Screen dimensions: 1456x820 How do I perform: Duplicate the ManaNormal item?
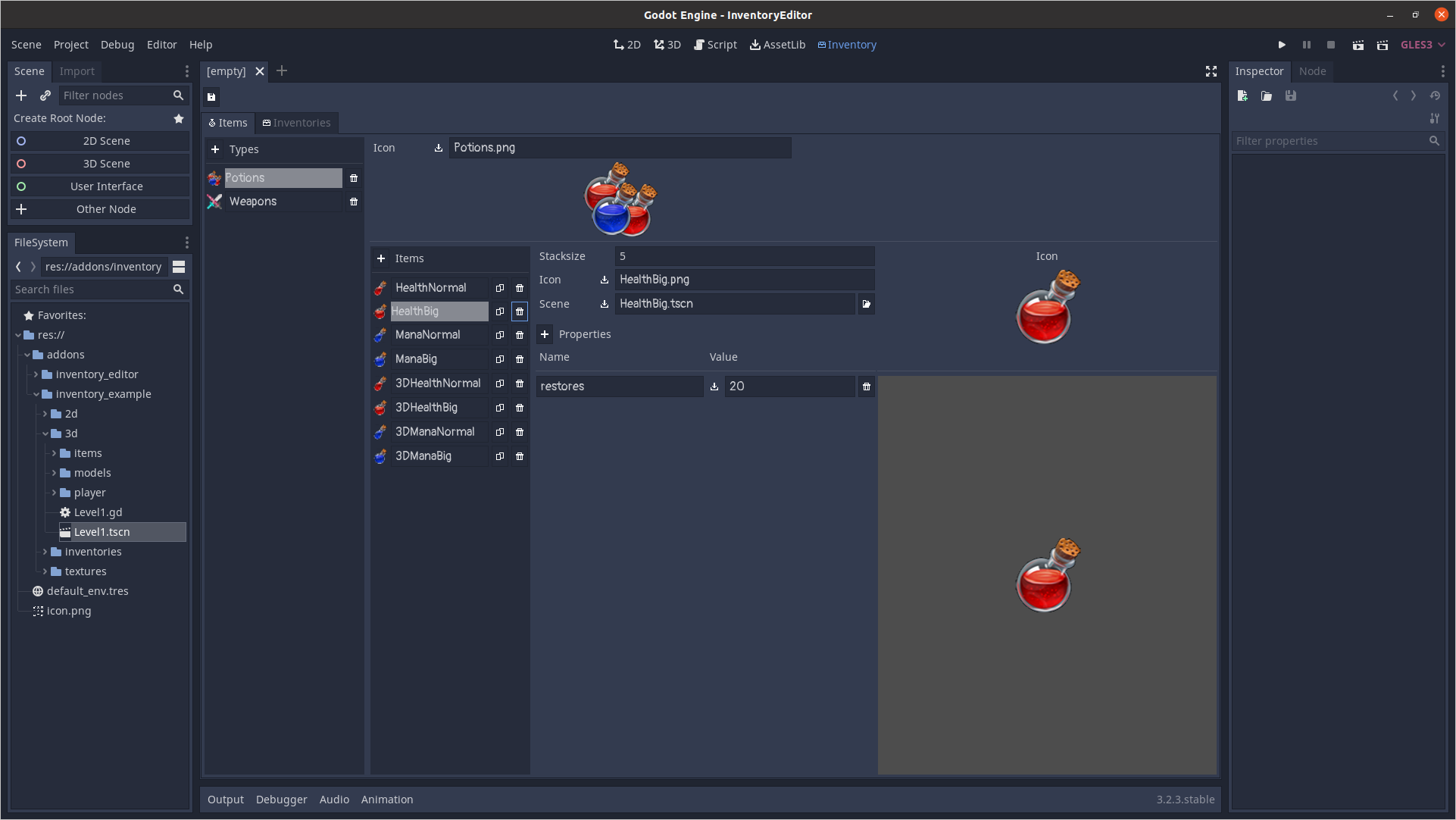tap(500, 335)
